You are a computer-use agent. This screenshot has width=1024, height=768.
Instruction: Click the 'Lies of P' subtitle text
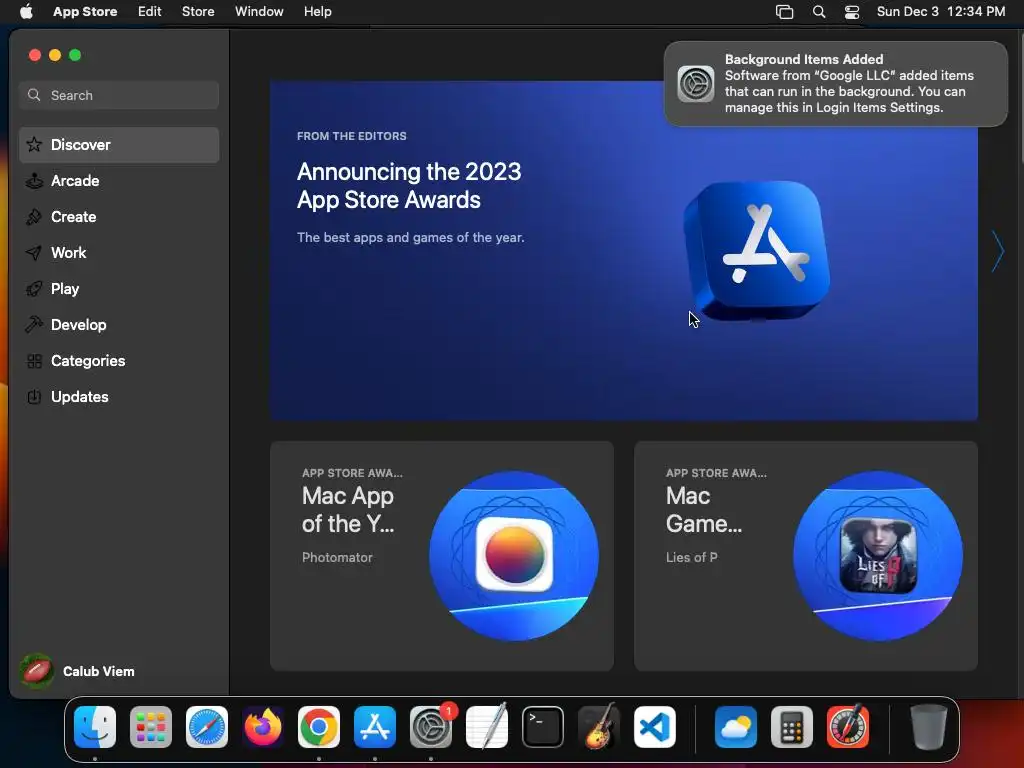tap(692, 558)
